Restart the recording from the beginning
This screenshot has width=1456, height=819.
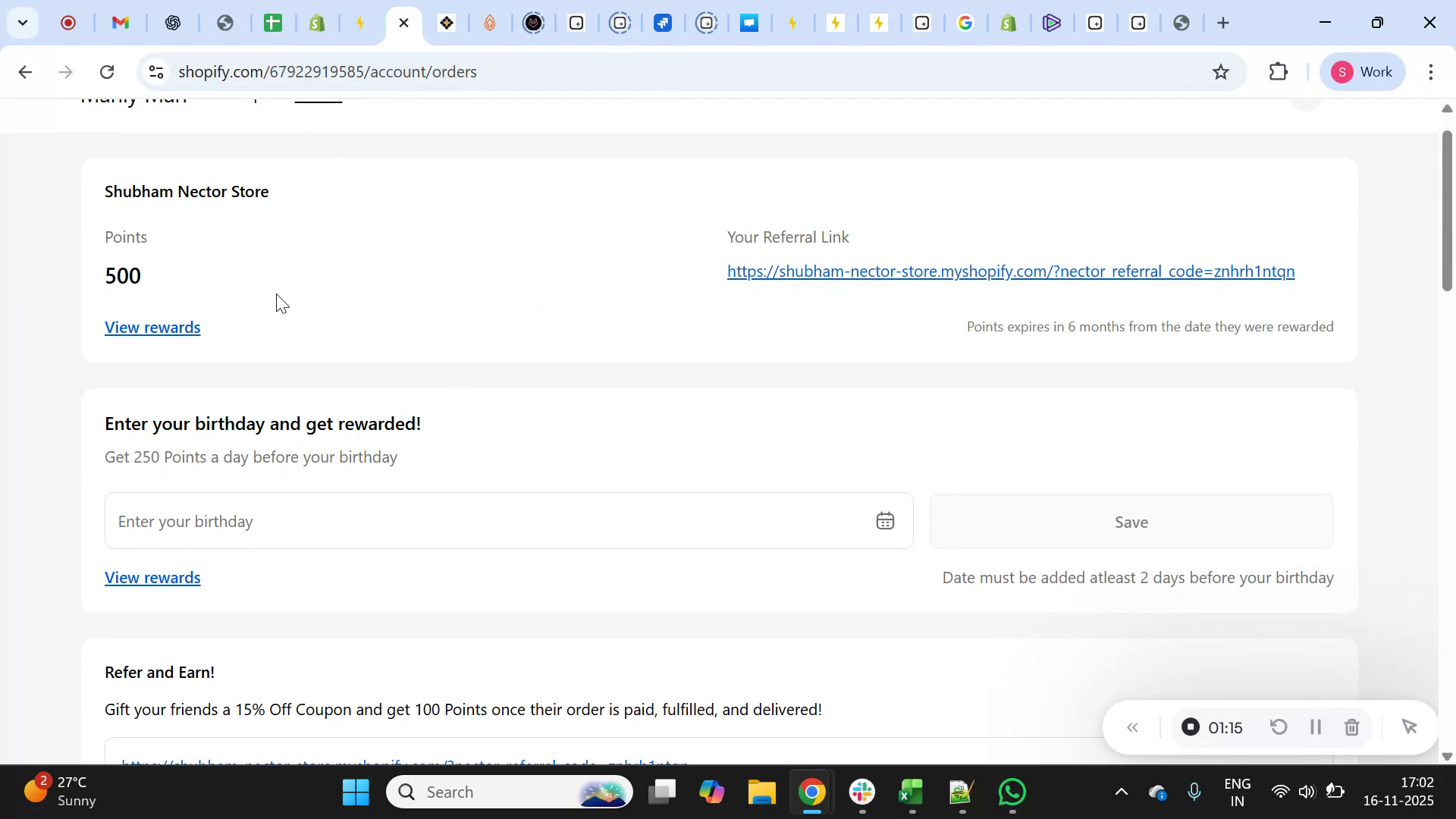(x=1278, y=726)
